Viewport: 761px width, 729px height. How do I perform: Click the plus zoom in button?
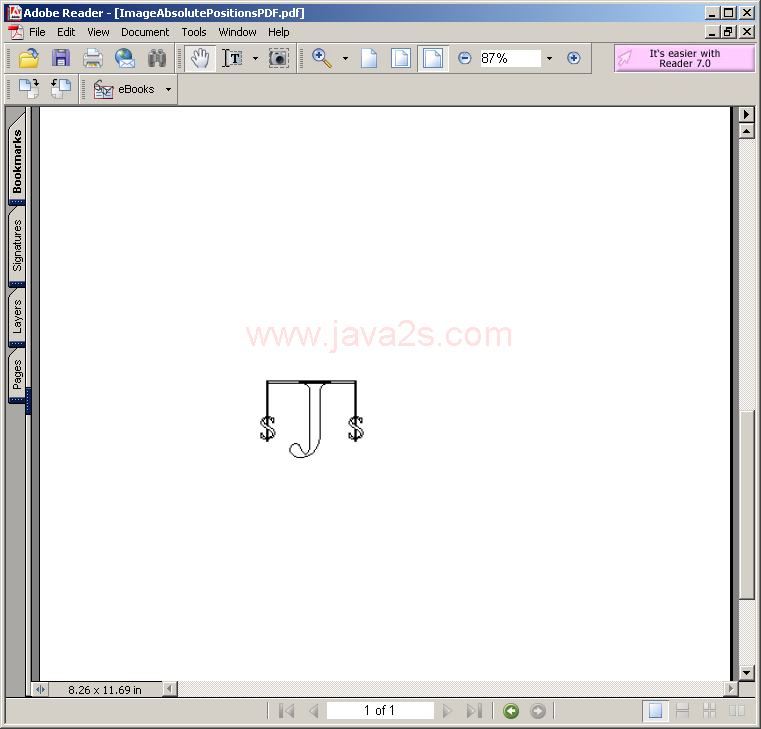574,59
